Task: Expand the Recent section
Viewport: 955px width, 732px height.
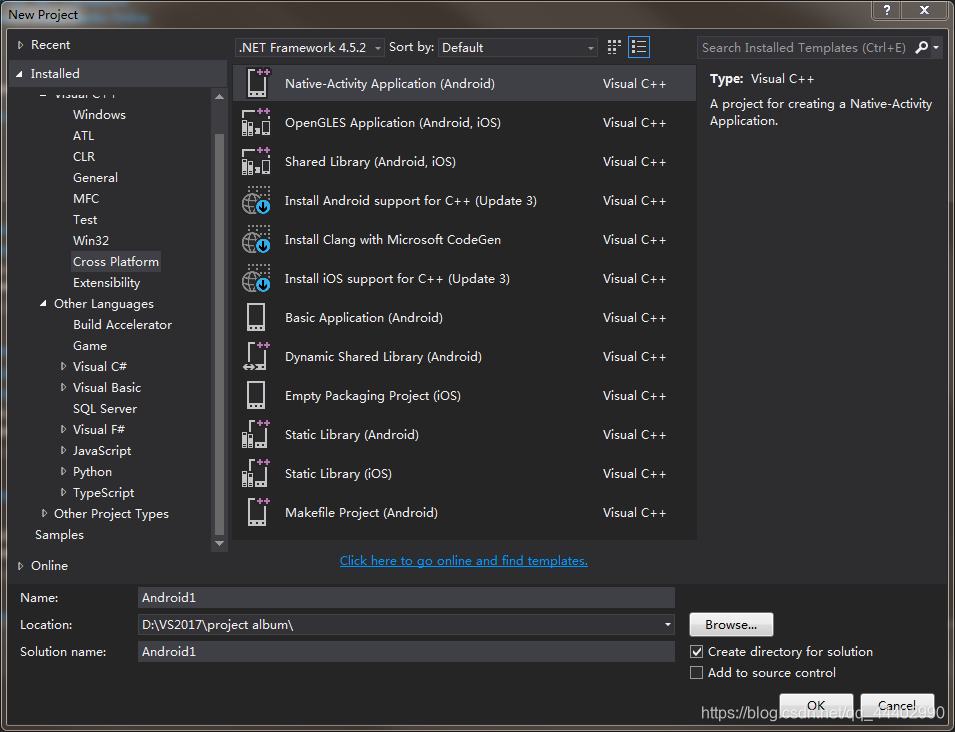Action: [x=20, y=45]
